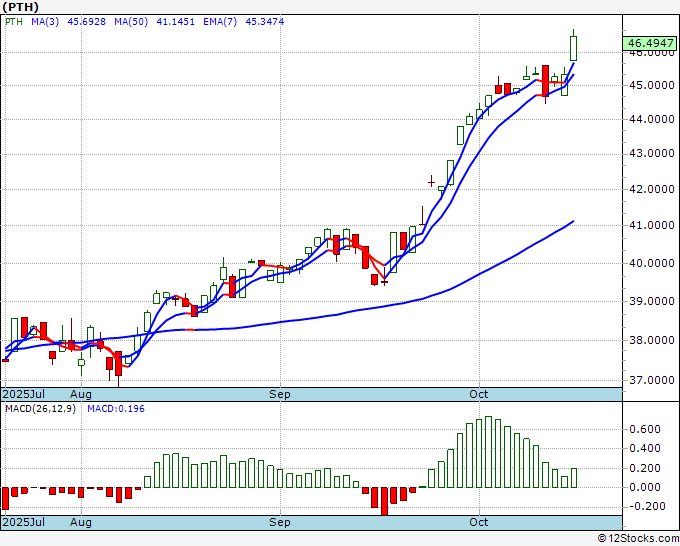Click the Oct label on MACD timeline
680x546 pixels.
479,522
